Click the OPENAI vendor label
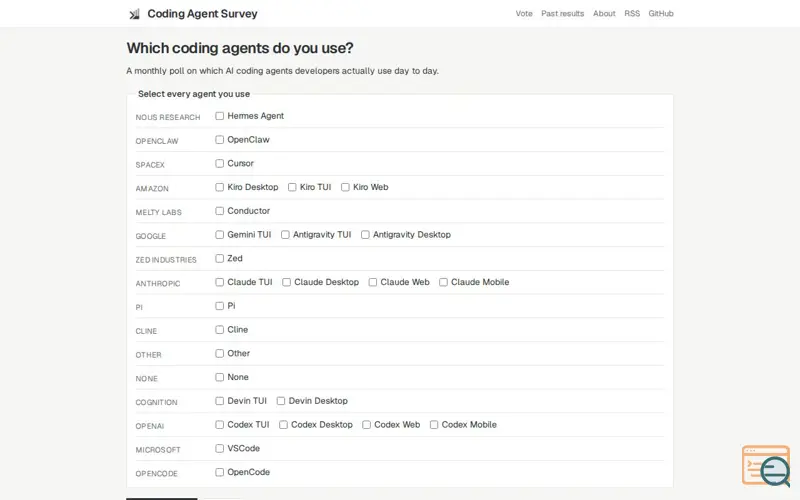This screenshot has width=800, height=500. [149, 426]
